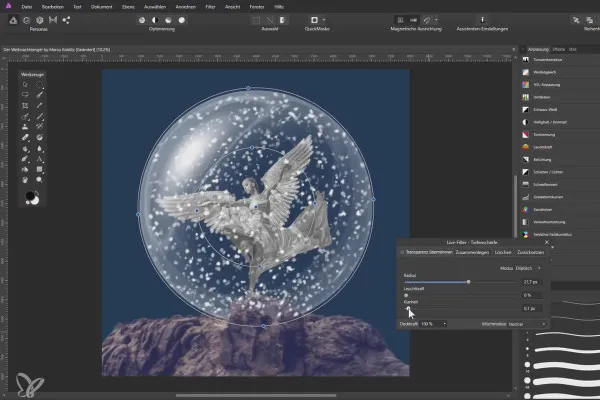Click the select all icon in Auswahl
Screen dimensions: 600x400
pos(256,20)
